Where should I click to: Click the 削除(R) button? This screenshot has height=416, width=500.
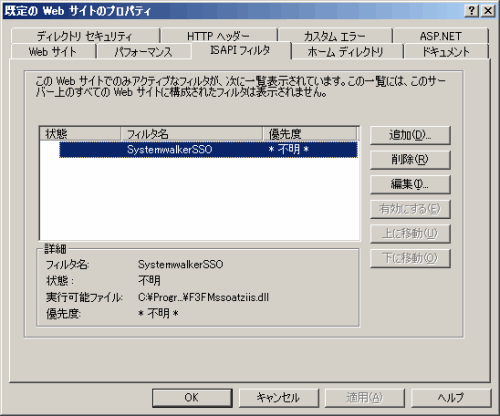pos(410,160)
